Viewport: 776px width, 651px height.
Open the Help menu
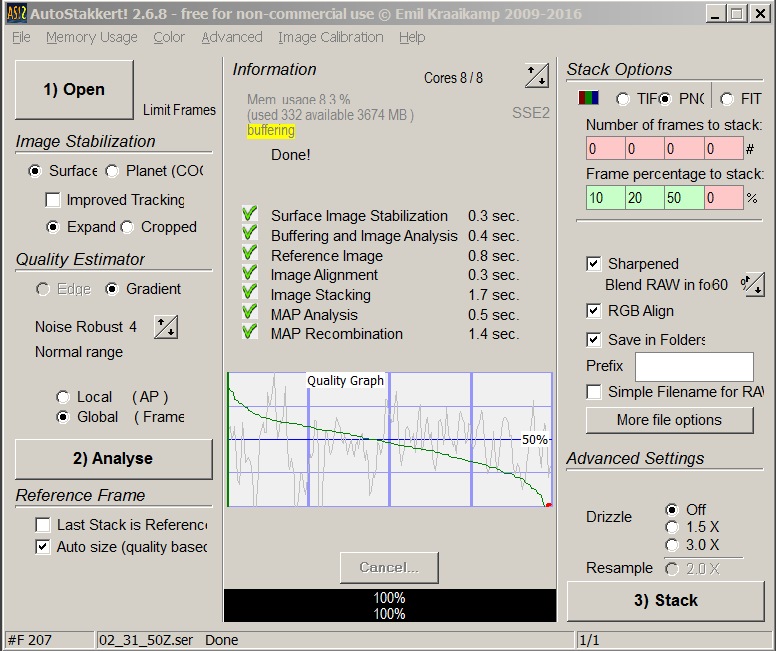[412, 37]
